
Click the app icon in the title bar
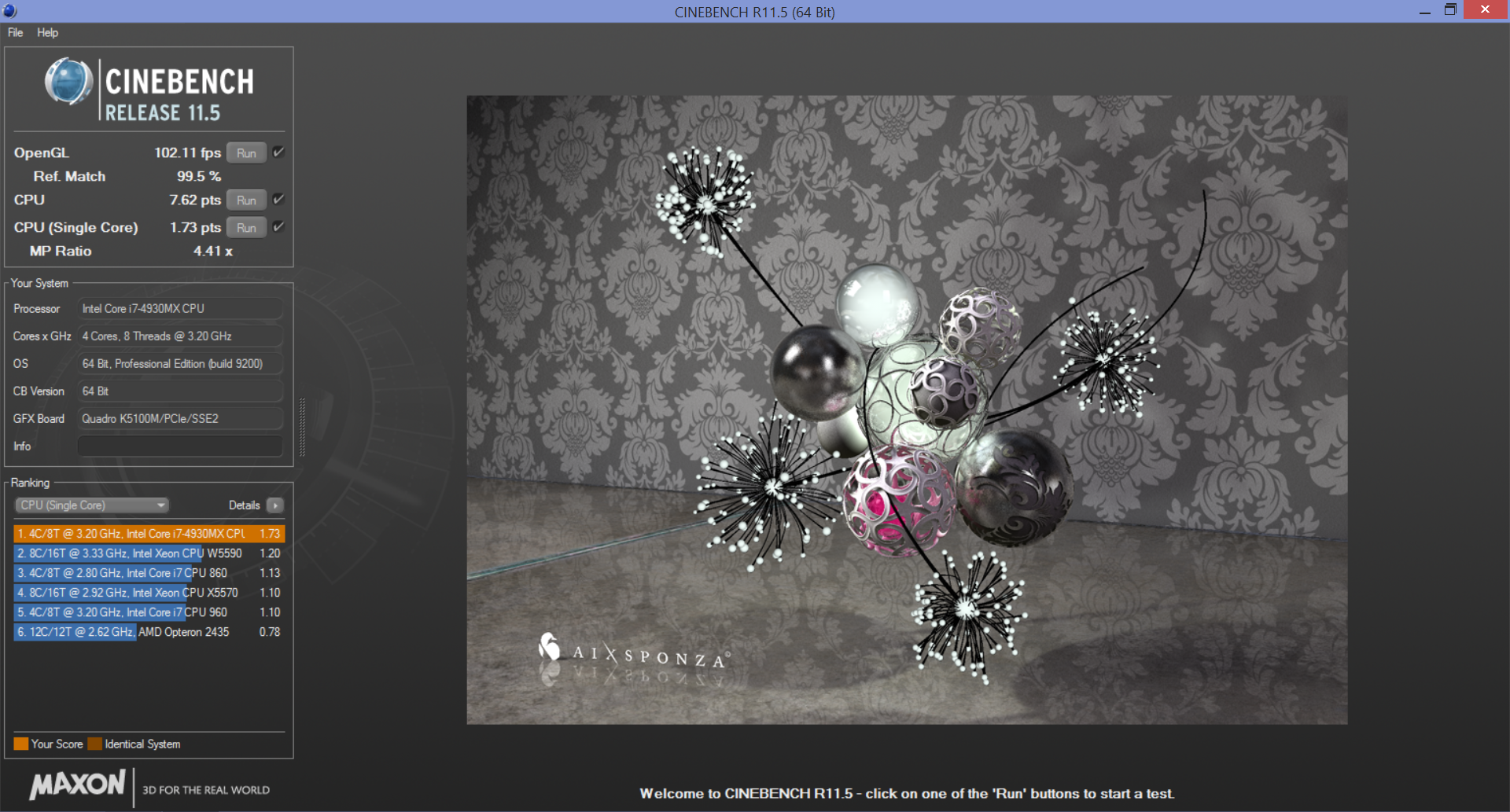tap(10, 11)
